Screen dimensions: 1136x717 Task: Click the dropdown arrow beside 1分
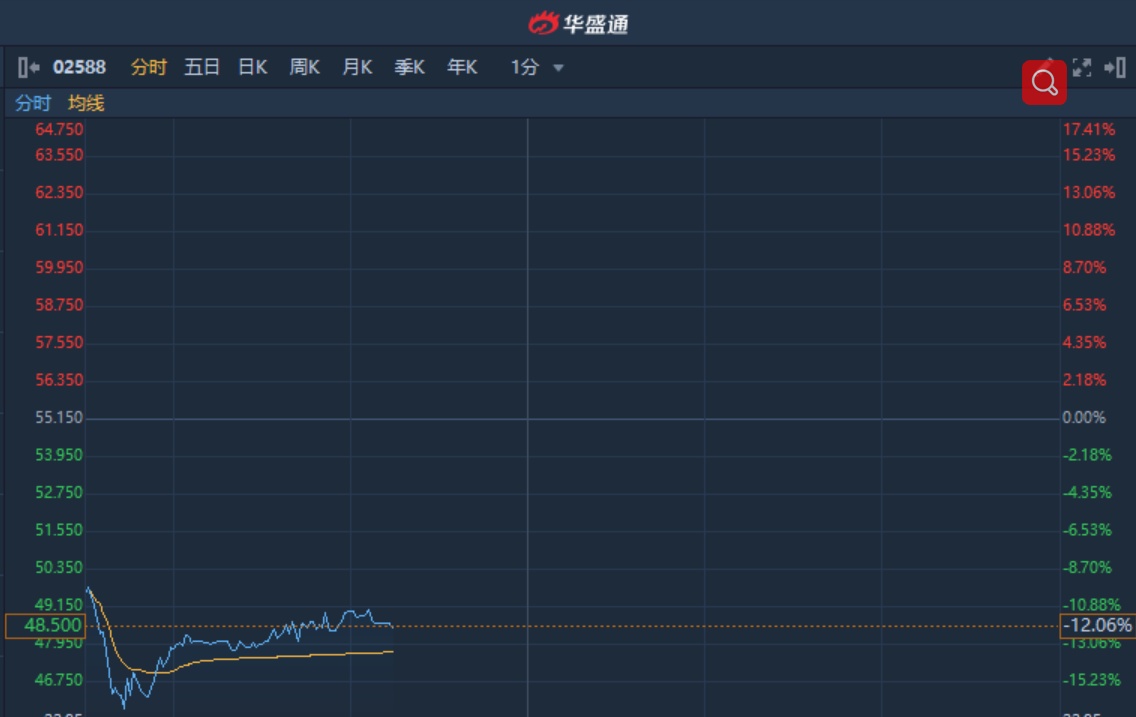[x=558, y=68]
